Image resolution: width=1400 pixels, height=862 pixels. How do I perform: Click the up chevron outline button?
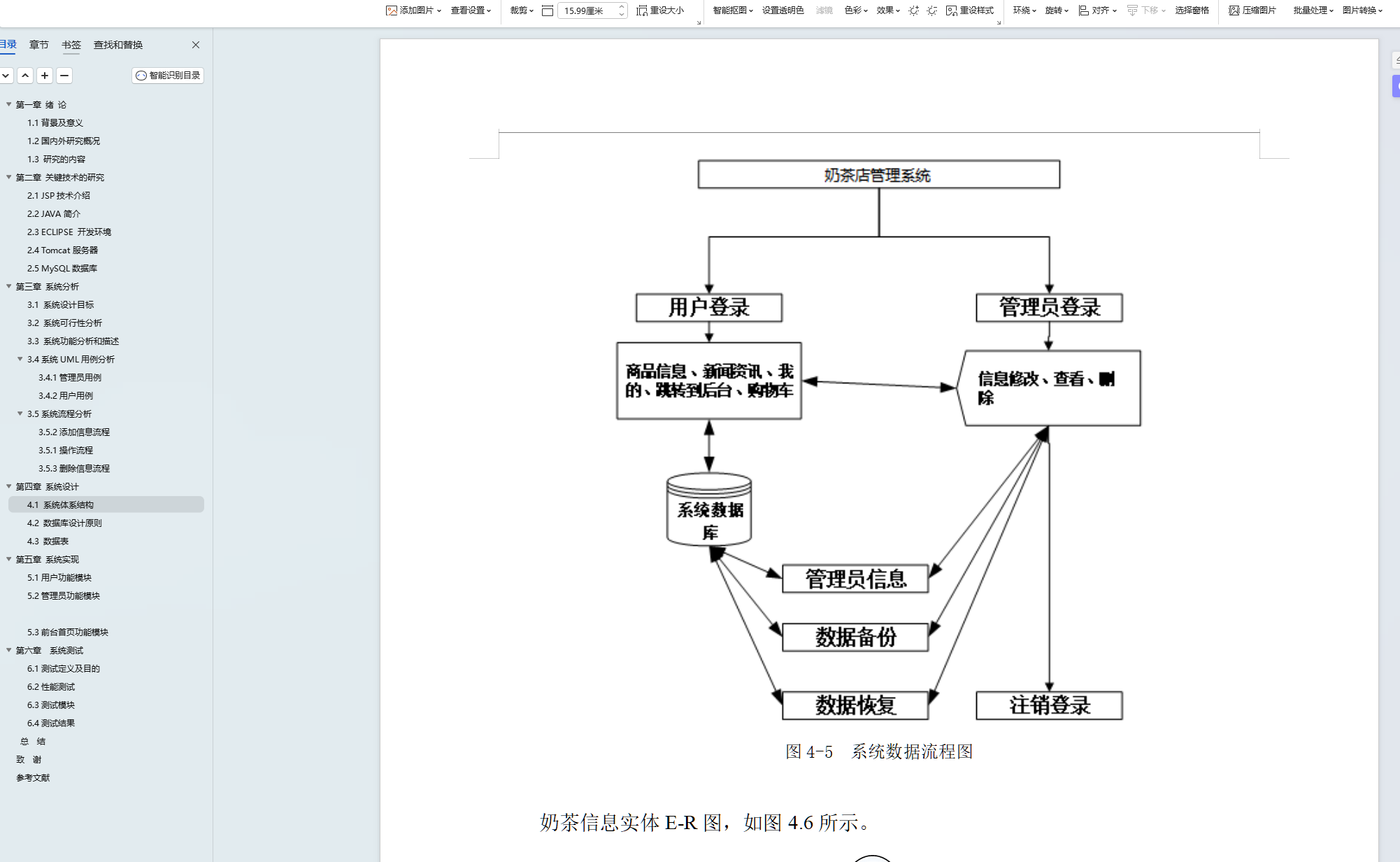[x=25, y=76]
